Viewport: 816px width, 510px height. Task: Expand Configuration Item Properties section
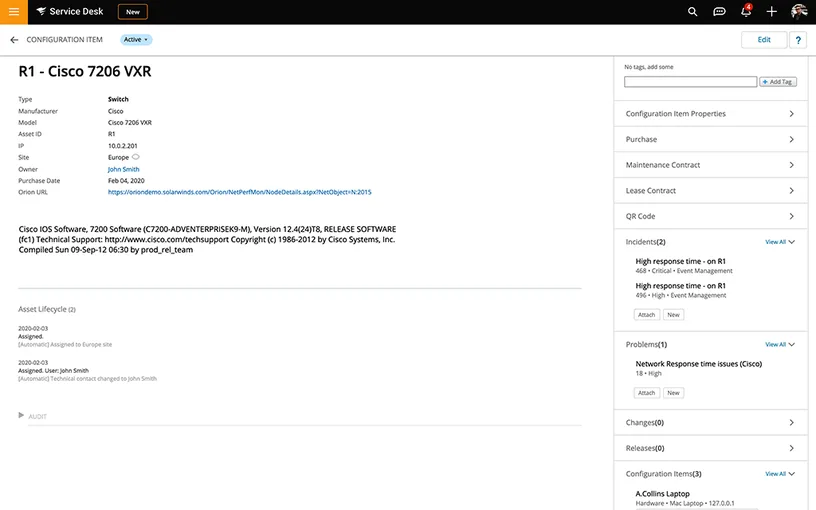coord(710,114)
